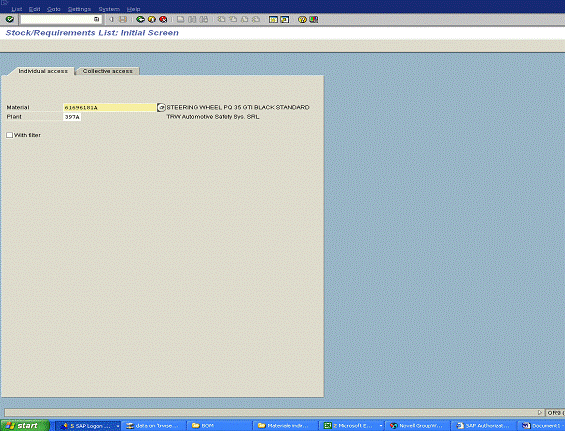
Task: Click the yellow Exit icon
Action: [x=152, y=19]
